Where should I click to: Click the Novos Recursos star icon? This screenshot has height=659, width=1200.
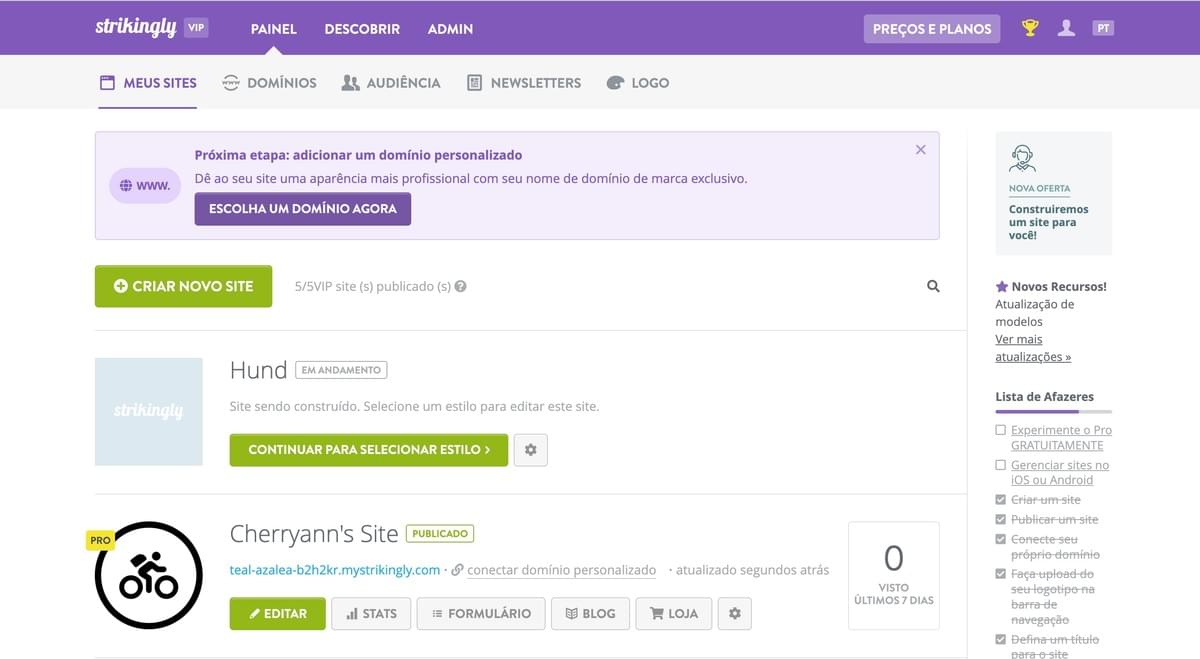click(1002, 287)
